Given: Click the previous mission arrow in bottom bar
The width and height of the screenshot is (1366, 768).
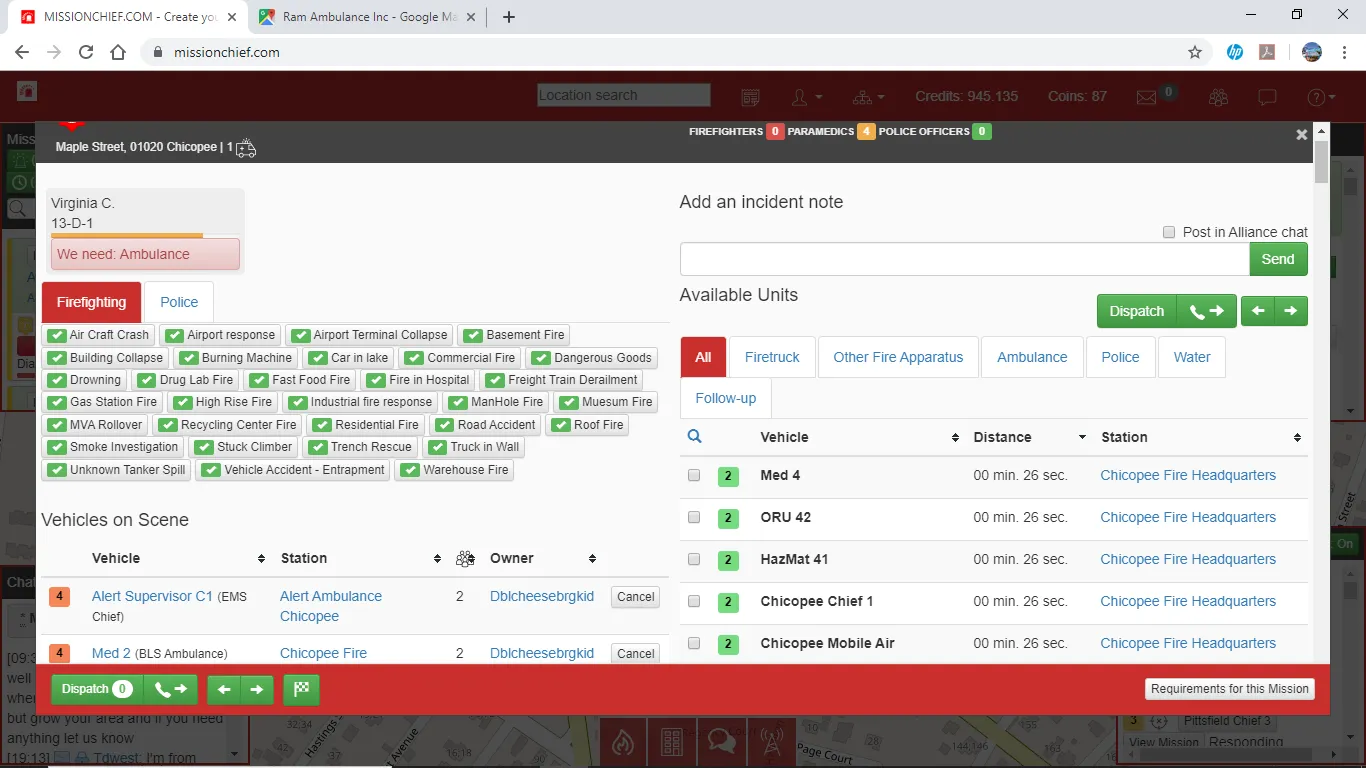Looking at the screenshot, I should 224,689.
